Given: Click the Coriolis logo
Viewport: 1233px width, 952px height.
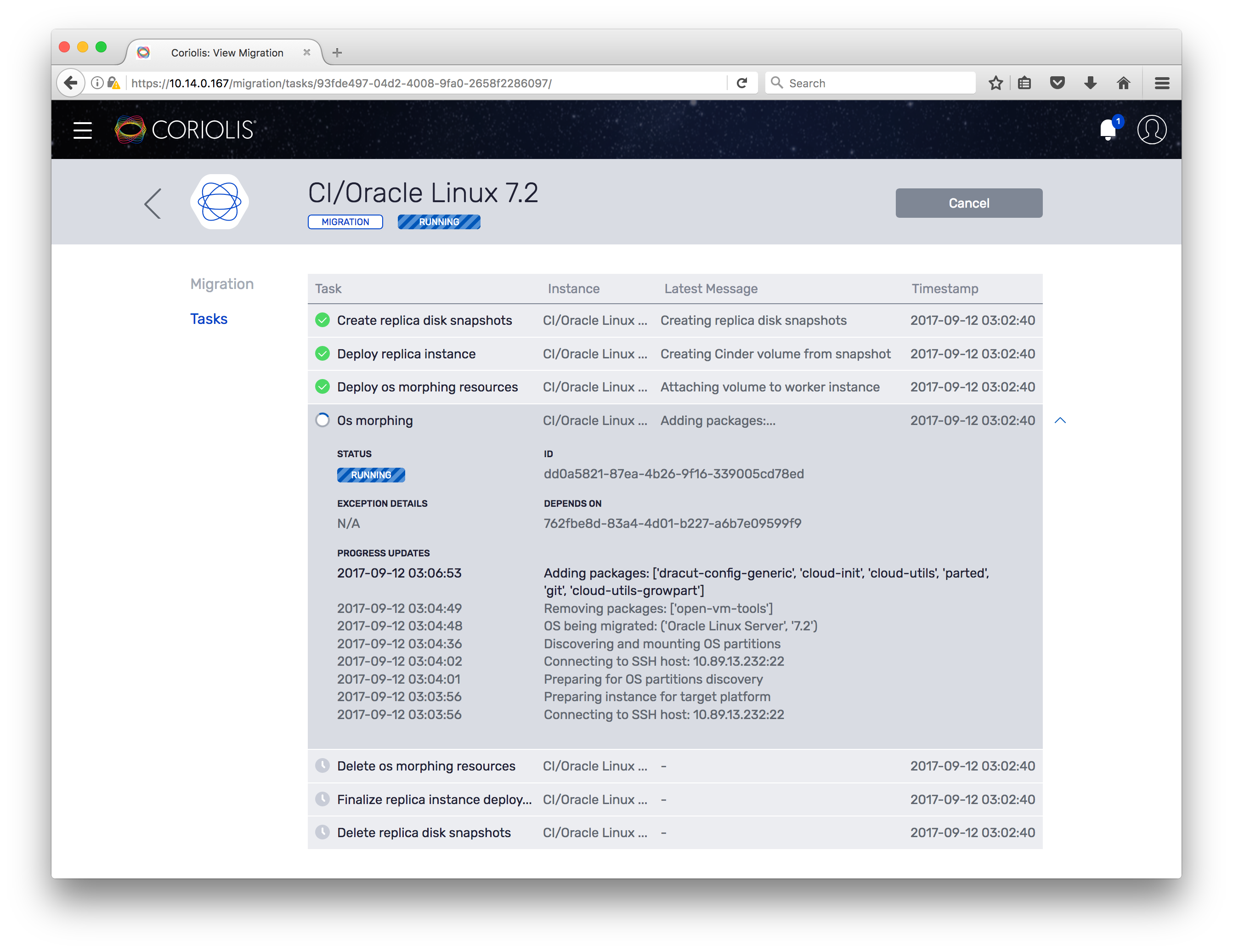Looking at the screenshot, I should 186,130.
